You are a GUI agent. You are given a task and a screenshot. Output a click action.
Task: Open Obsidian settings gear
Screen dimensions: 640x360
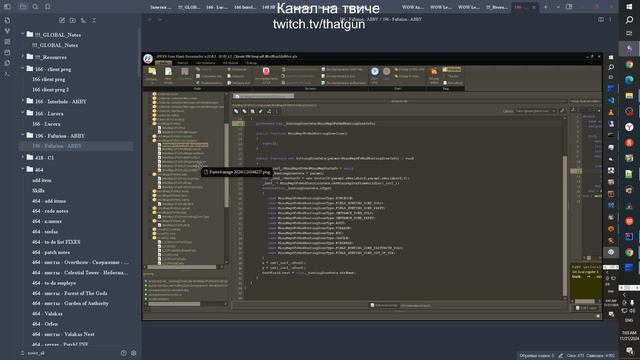pos(133,353)
